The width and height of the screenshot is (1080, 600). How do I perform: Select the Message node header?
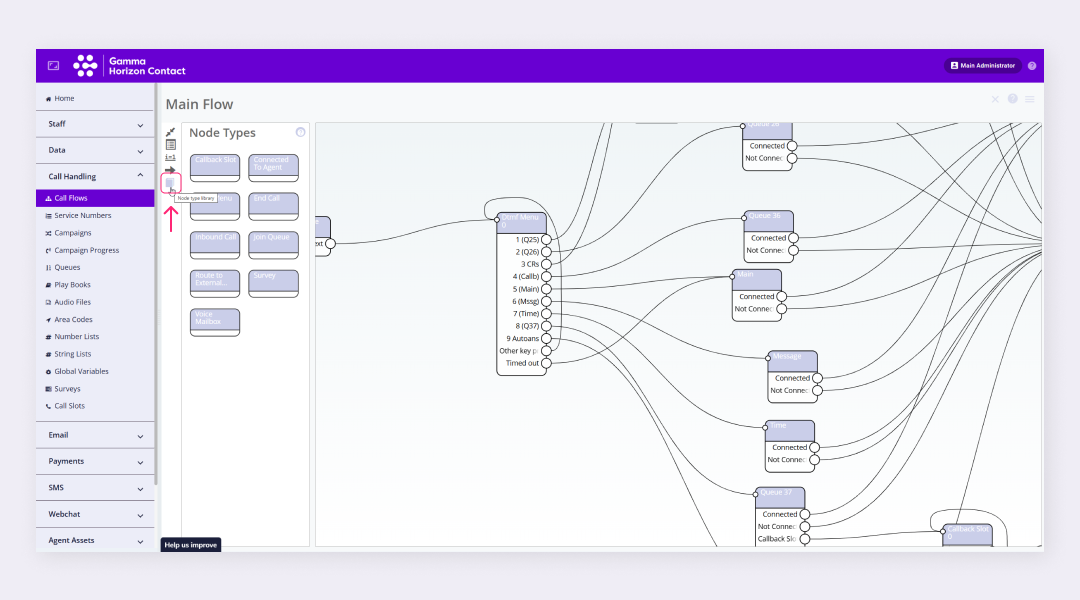(793, 361)
